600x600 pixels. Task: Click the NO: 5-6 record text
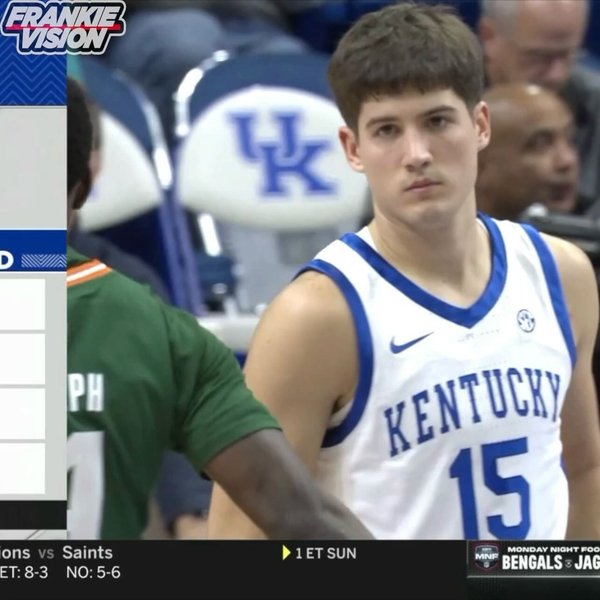pyautogui.click(x=93, y=572)
